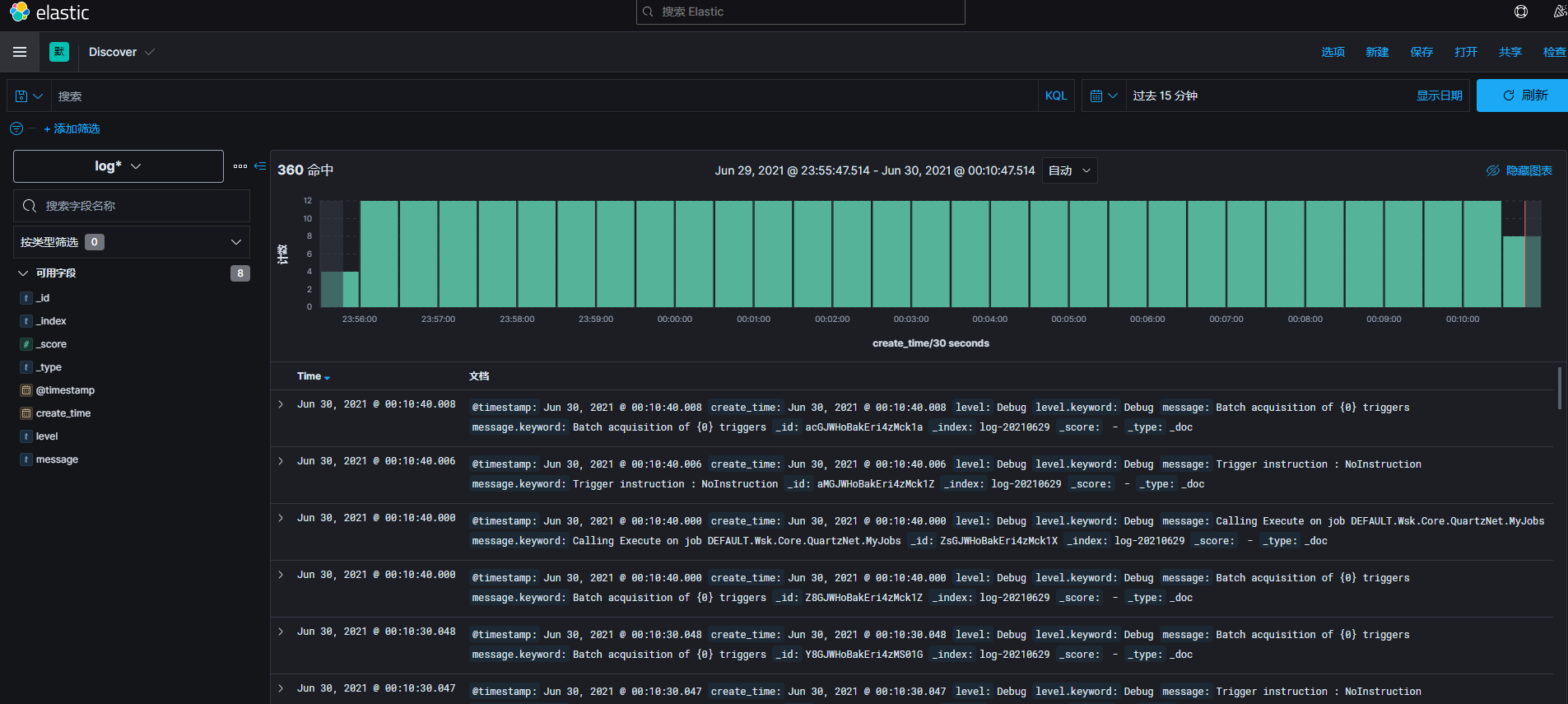The width and height of the screenshot is (1568, 704).
Task: Change the chart interval Auto dropdown
Action: click(x=1069, y=170)
